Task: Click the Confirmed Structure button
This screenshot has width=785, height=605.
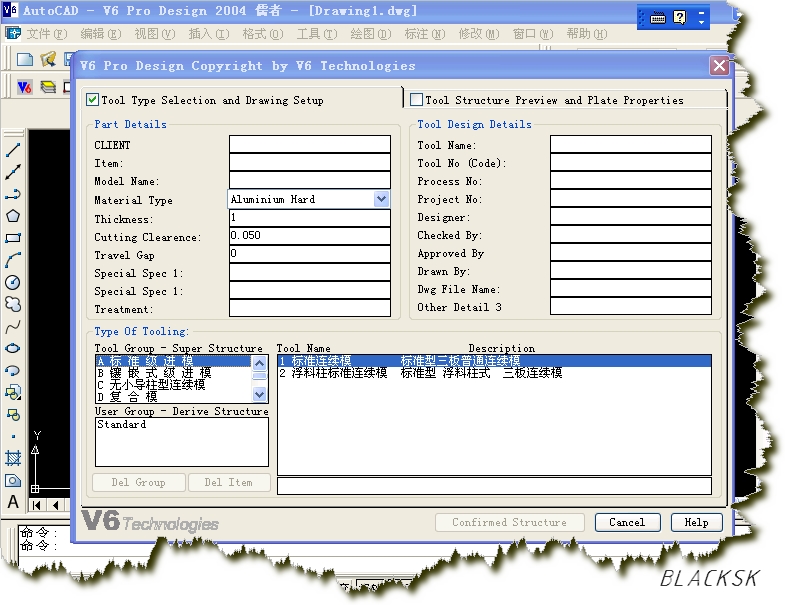Action: (510, 522)
